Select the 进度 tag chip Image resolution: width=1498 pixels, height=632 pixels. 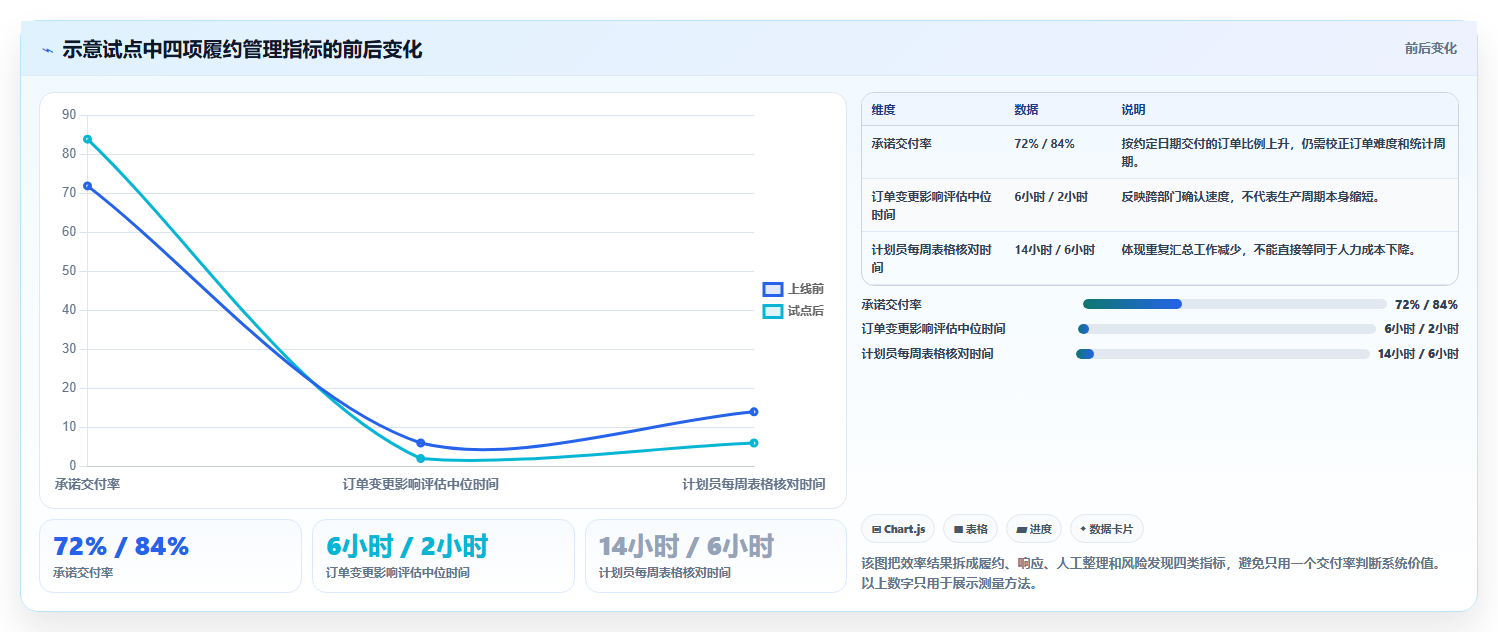[1034, 529]
